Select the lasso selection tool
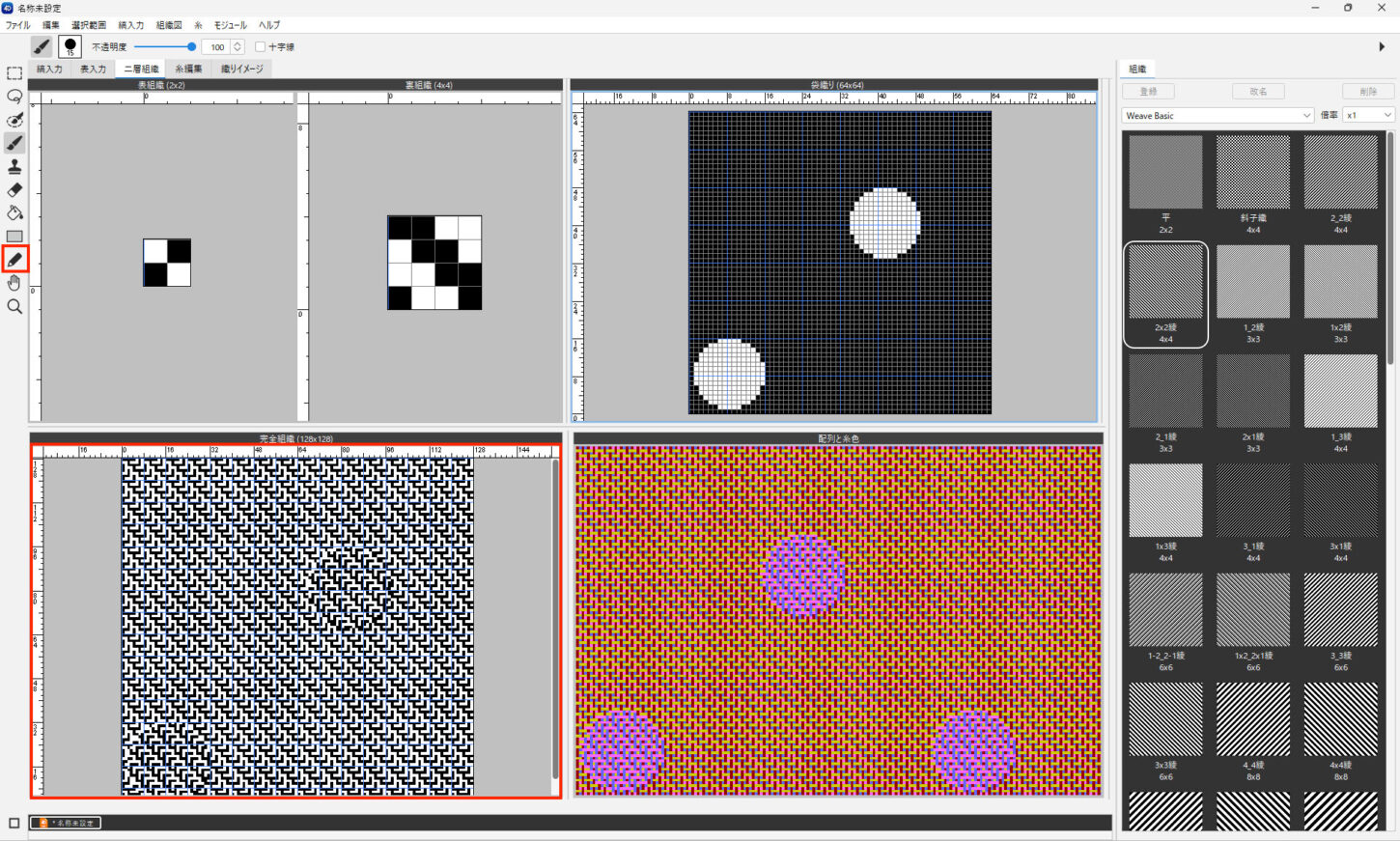Image resolution: width=1400 pixels, height=841 pixels. [14, 97]
